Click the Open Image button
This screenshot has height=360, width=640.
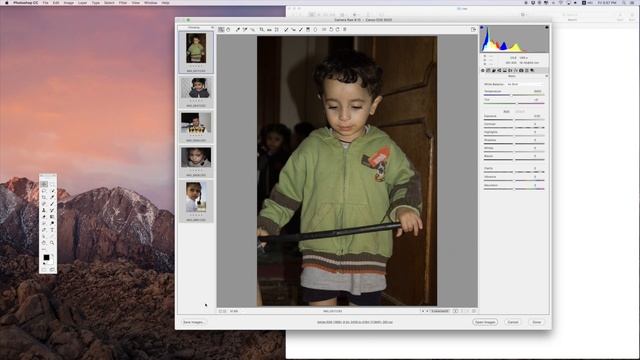pyautogui.click(x=485, y=322)
